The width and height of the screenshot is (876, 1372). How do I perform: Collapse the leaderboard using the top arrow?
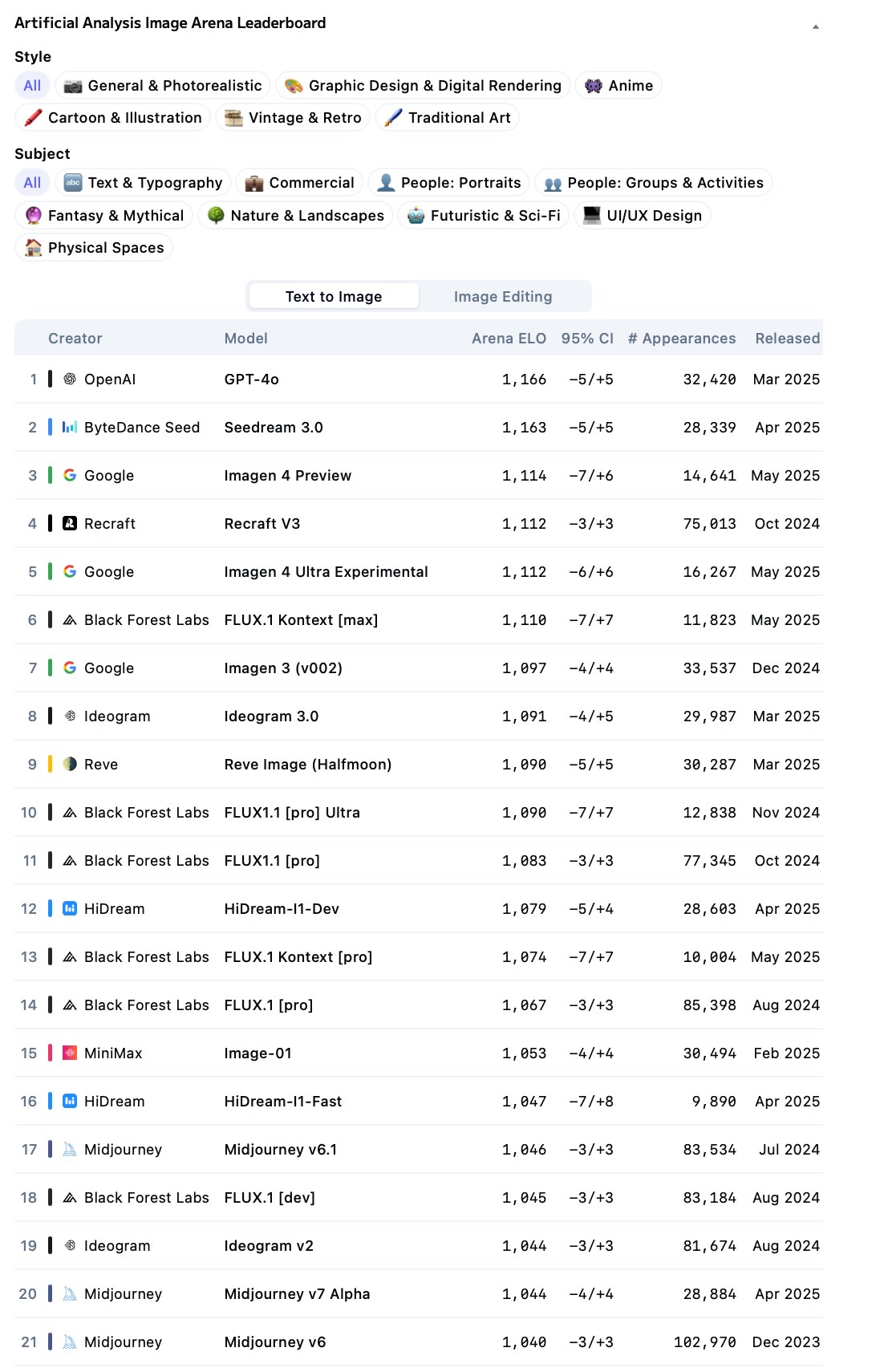pos(815,26)
